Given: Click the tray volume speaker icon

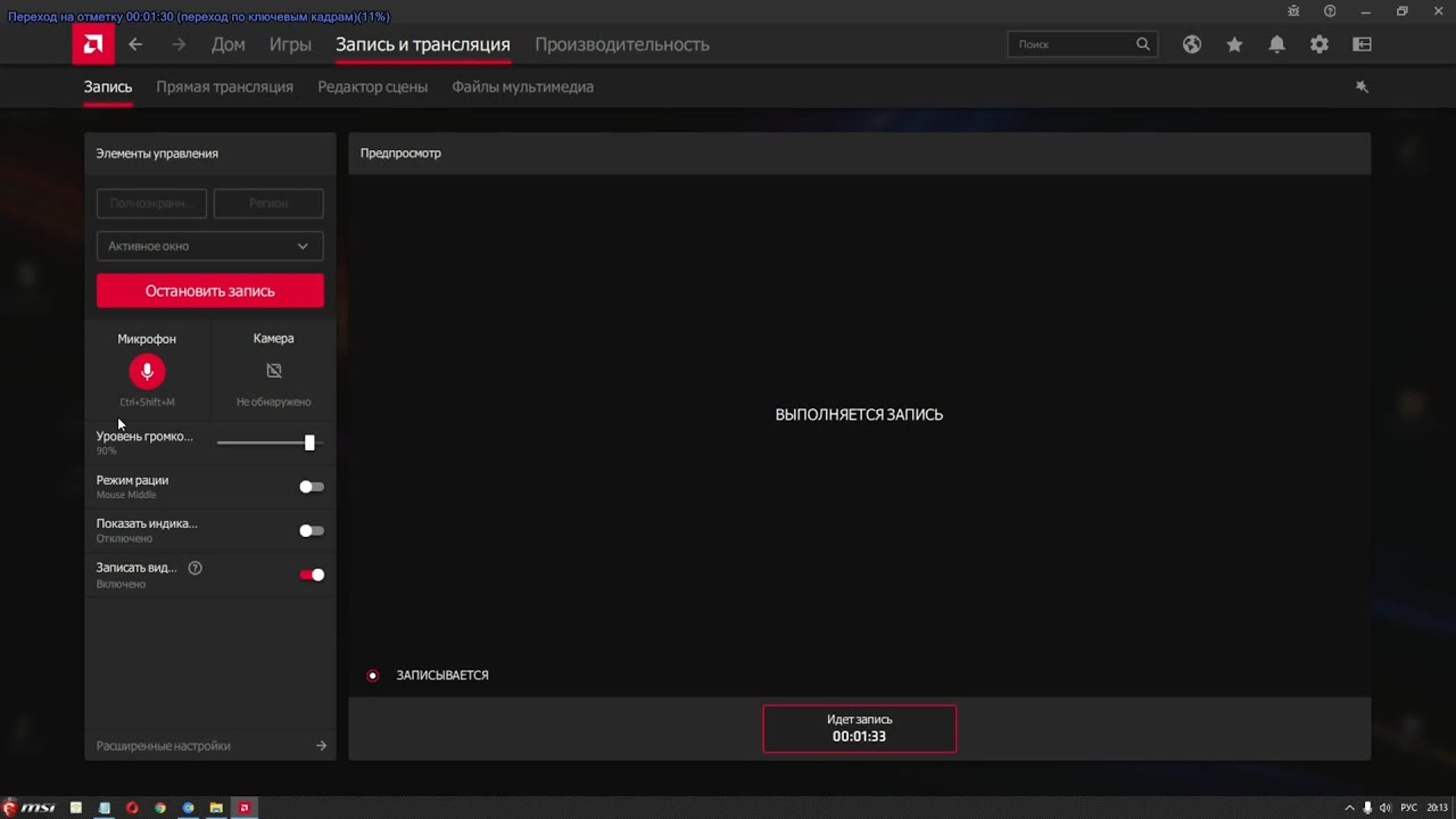Looking at the screenshot, I should [x=1385, y=808].
